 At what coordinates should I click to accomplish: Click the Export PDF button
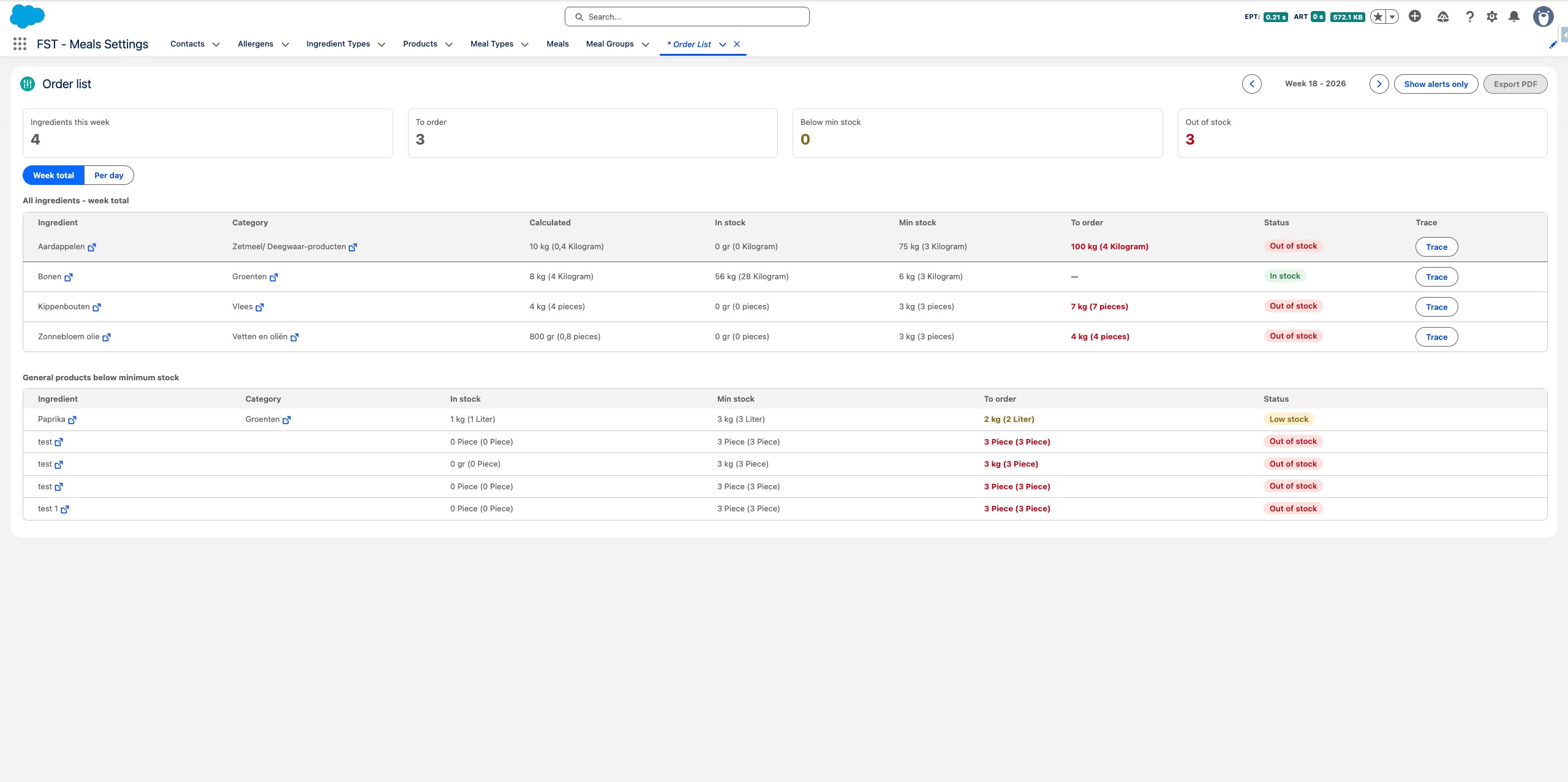[1515, 84]
